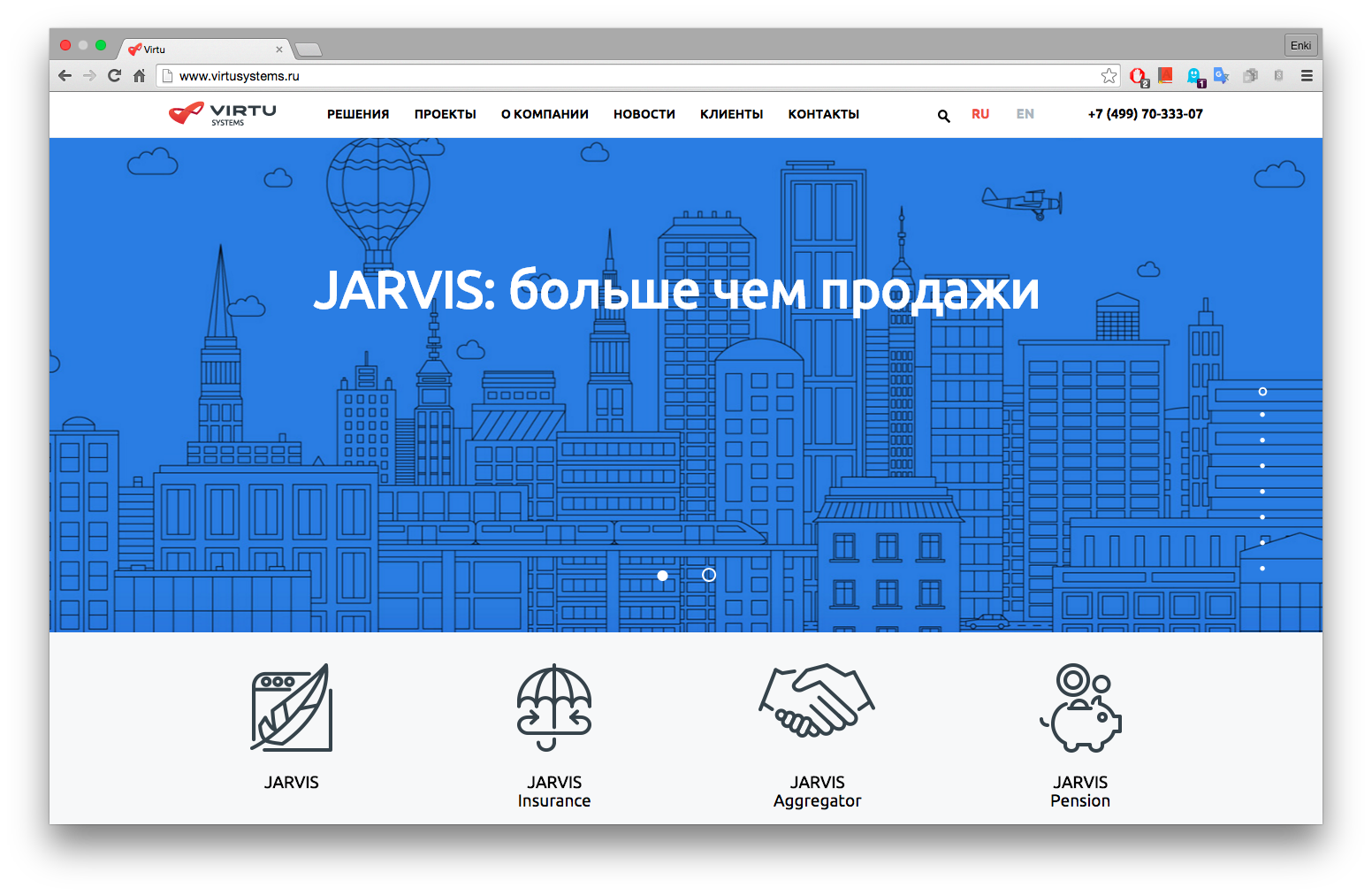Click the hero headline JARVIS: больше чем продажи
The width and height of the screenshot is (1372, 895).
[x=676, y=290]
